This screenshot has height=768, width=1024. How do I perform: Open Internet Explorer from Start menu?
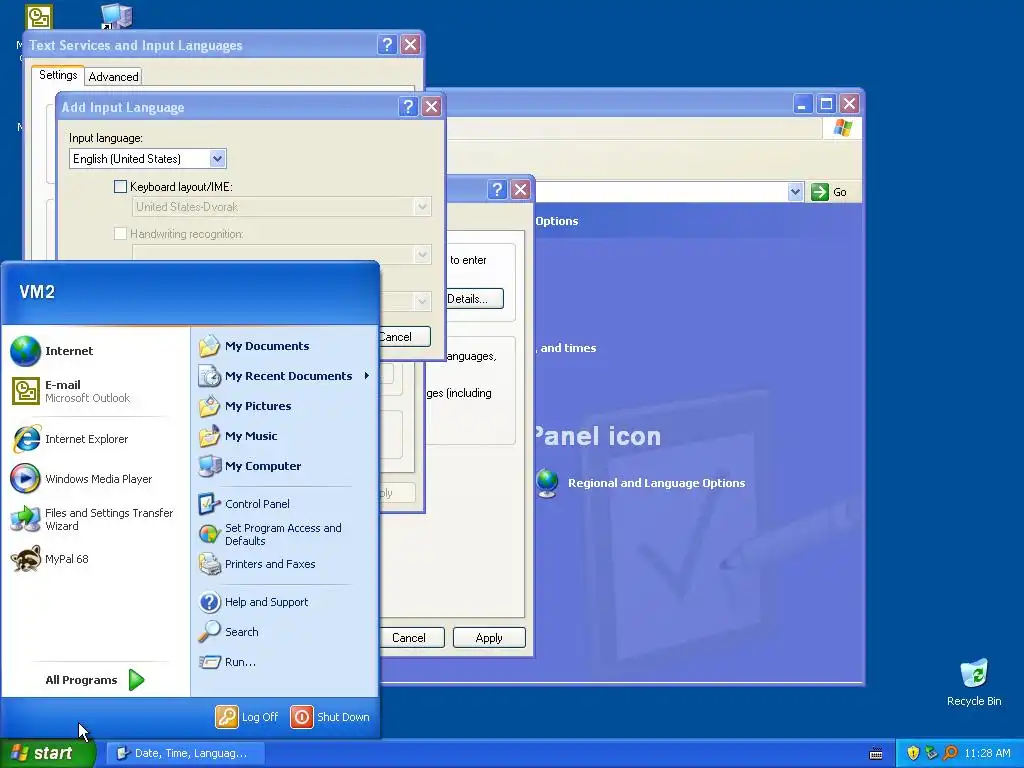tap(70, 439)
